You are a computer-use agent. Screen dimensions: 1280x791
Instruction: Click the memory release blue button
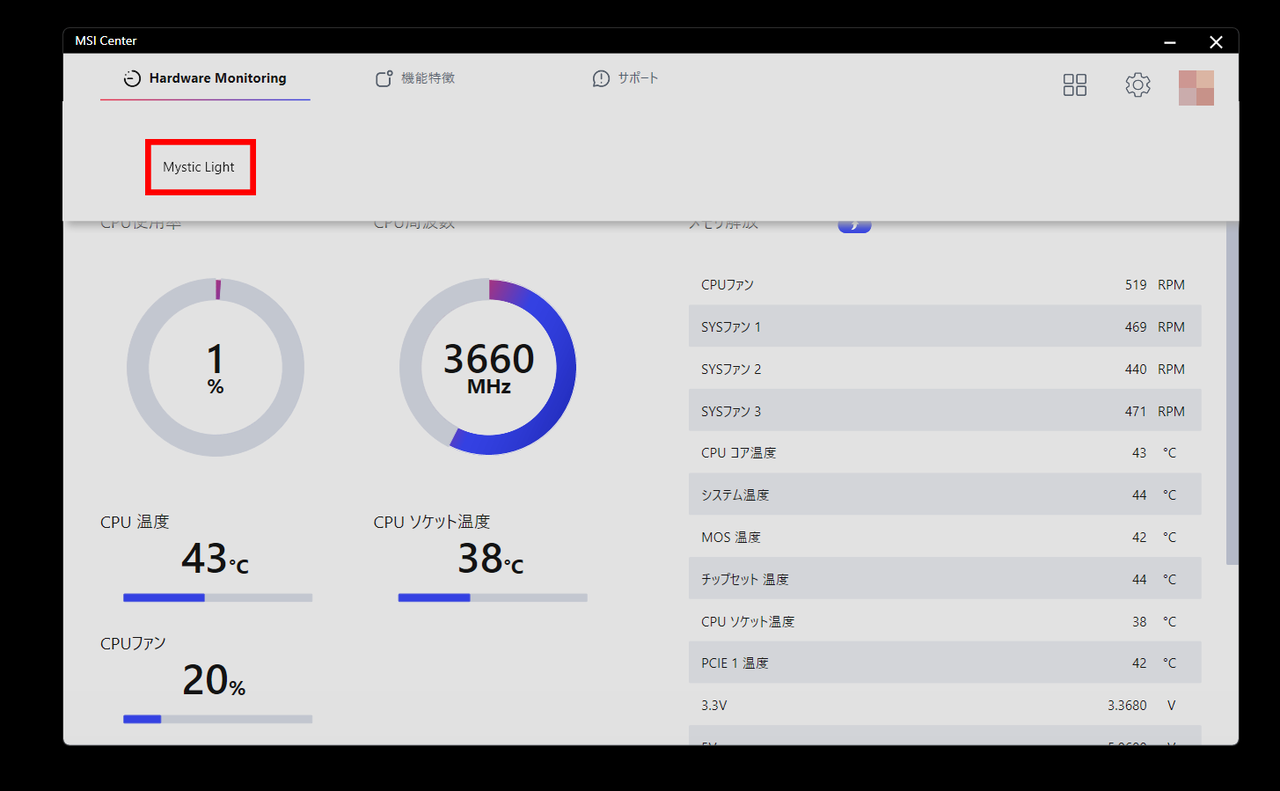854,225
